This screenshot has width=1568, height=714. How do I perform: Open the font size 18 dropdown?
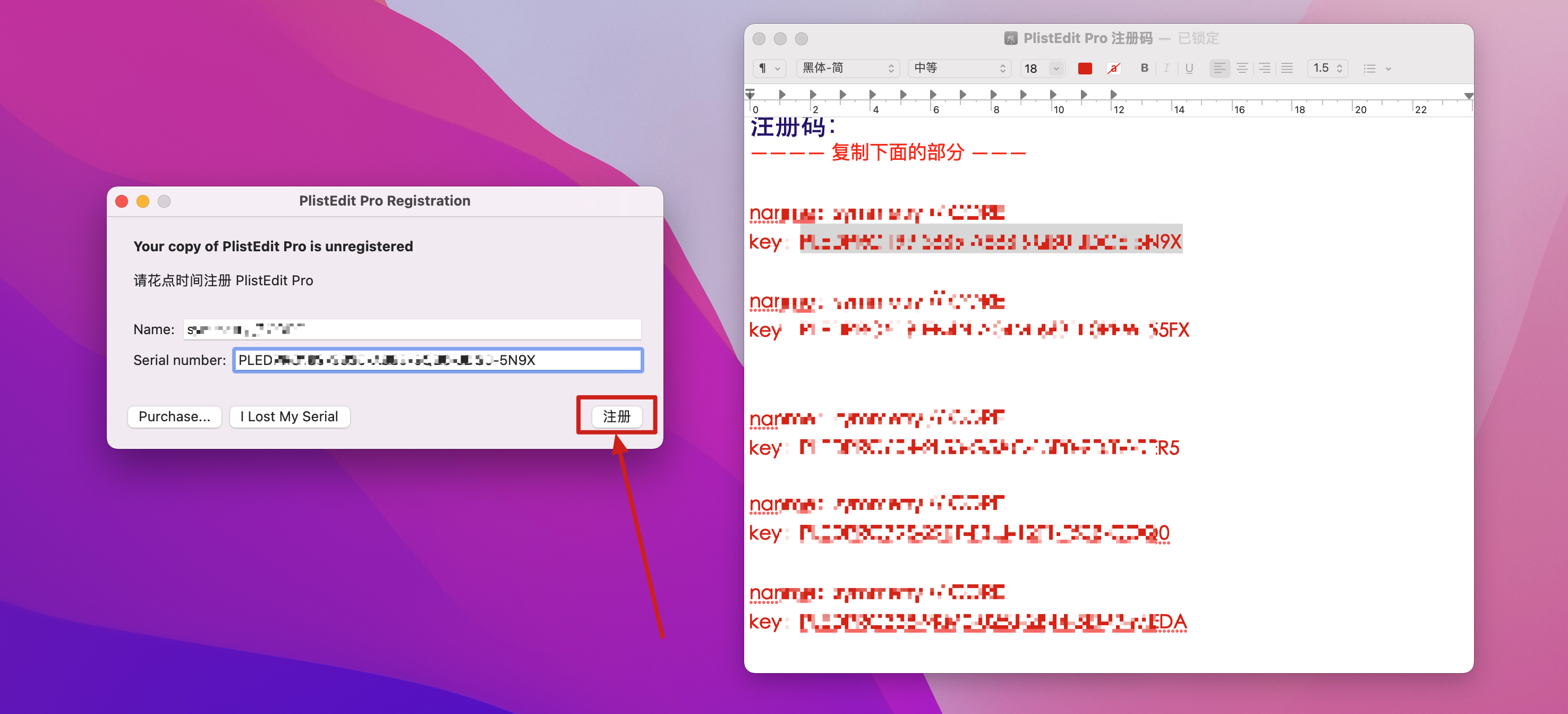[x=1056, y=68]
